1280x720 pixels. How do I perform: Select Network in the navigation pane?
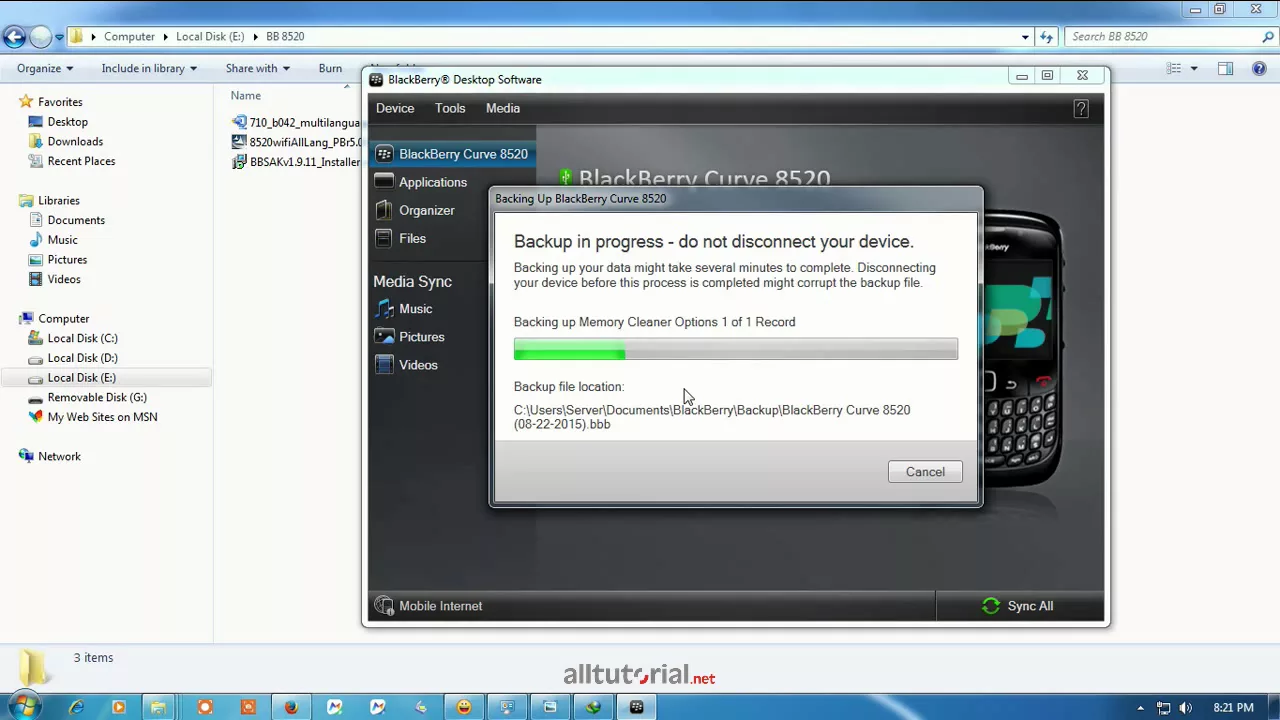point(59,456)
